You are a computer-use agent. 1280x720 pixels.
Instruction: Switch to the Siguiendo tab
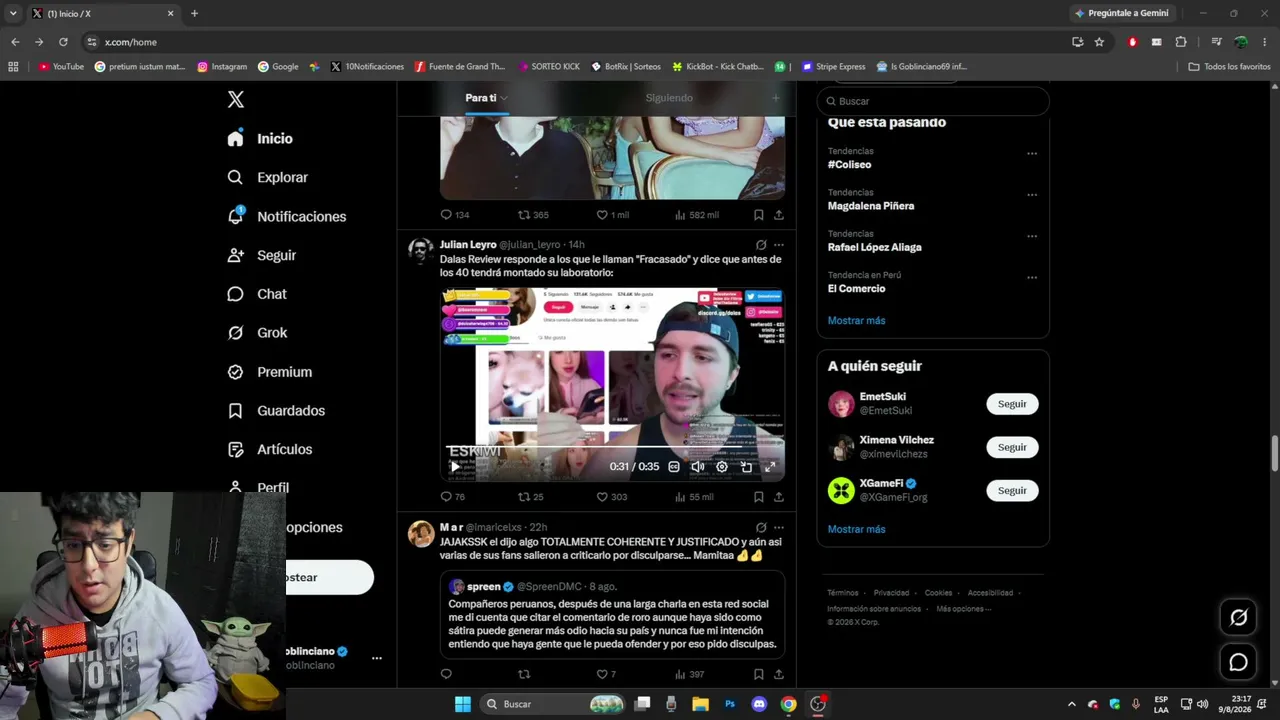click(x=669, y=98)
